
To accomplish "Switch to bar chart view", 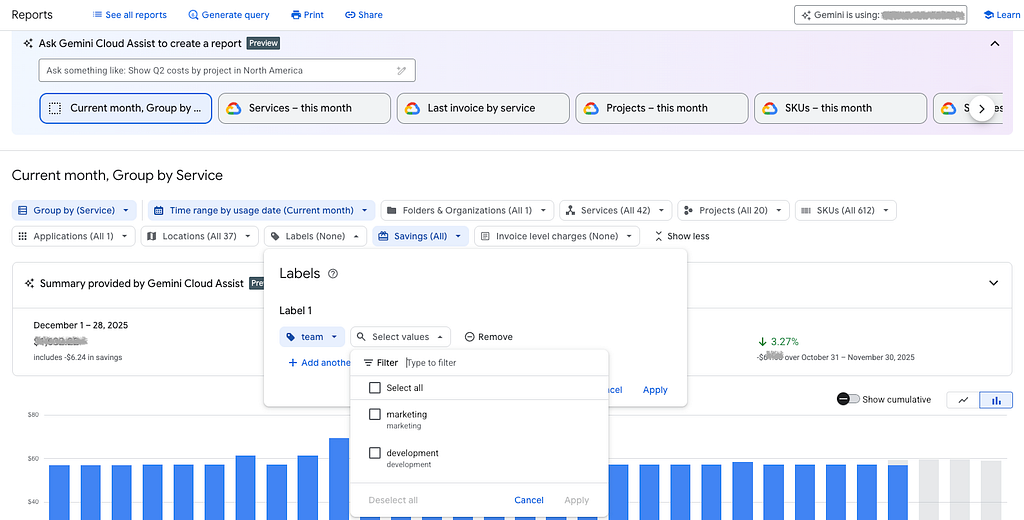I will [997, 400].
